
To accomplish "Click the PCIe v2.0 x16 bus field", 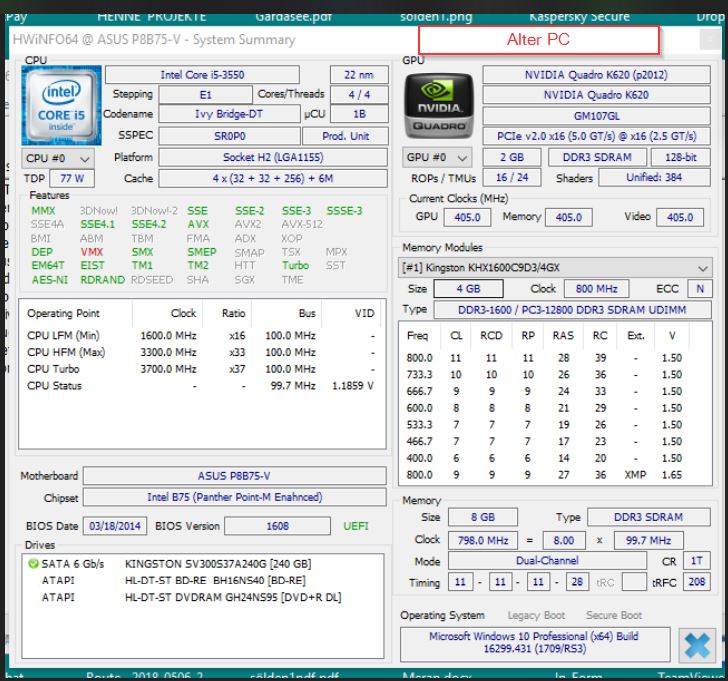I will pos(597,136).
